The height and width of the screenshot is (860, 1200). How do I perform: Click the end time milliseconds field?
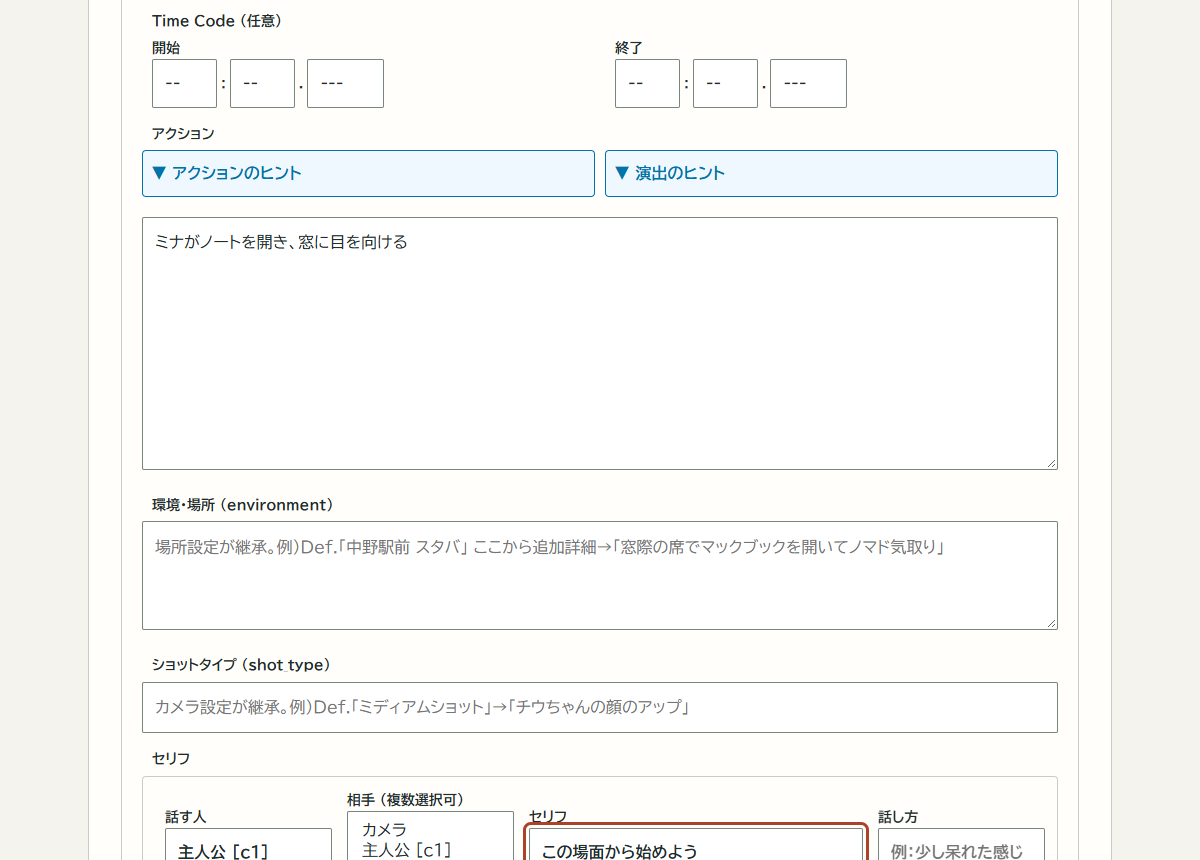(x=808, y=83)
